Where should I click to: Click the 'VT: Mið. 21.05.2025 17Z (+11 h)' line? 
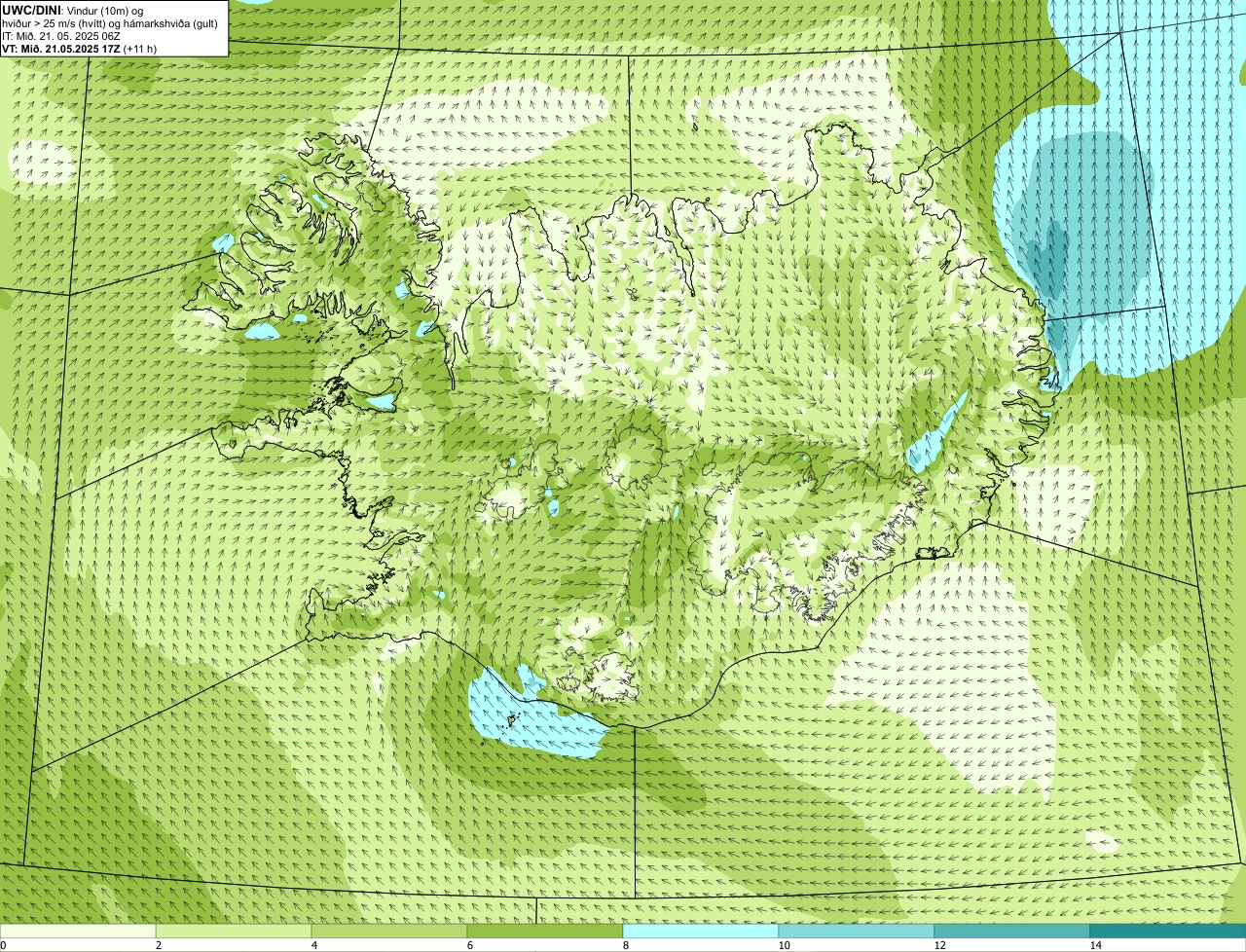(x=80, y=49)
